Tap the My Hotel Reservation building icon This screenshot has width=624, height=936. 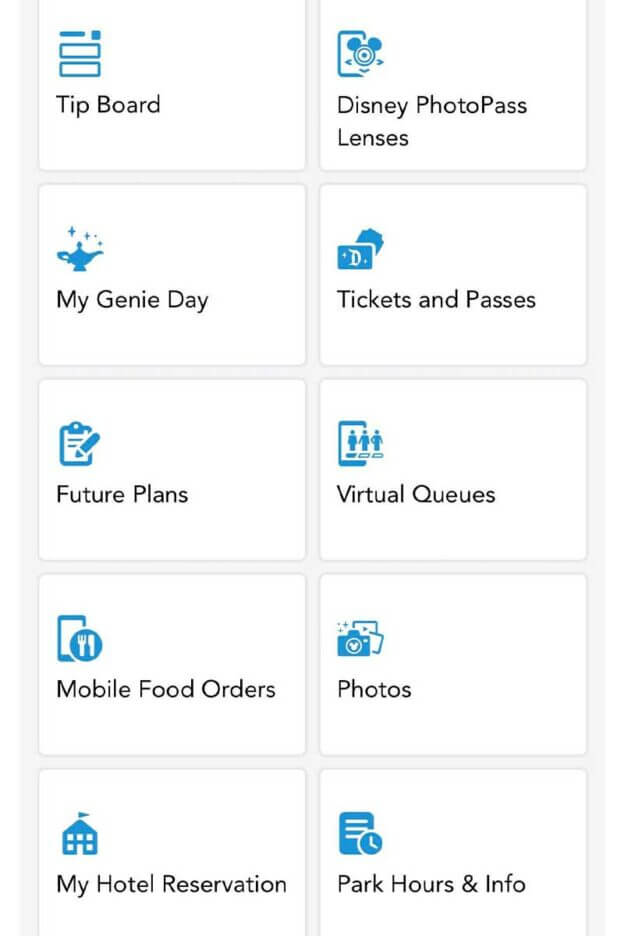coord(80,832)
